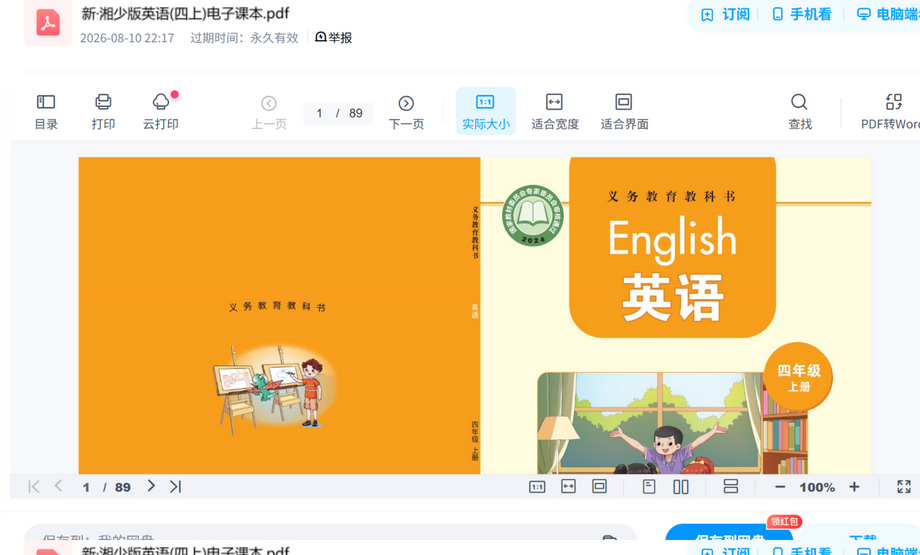Switch to two-page view in the bottom bar
Image resolution: width=920 pixels, height=555 pixels.
pyautogui.click(x=681, y=486)
